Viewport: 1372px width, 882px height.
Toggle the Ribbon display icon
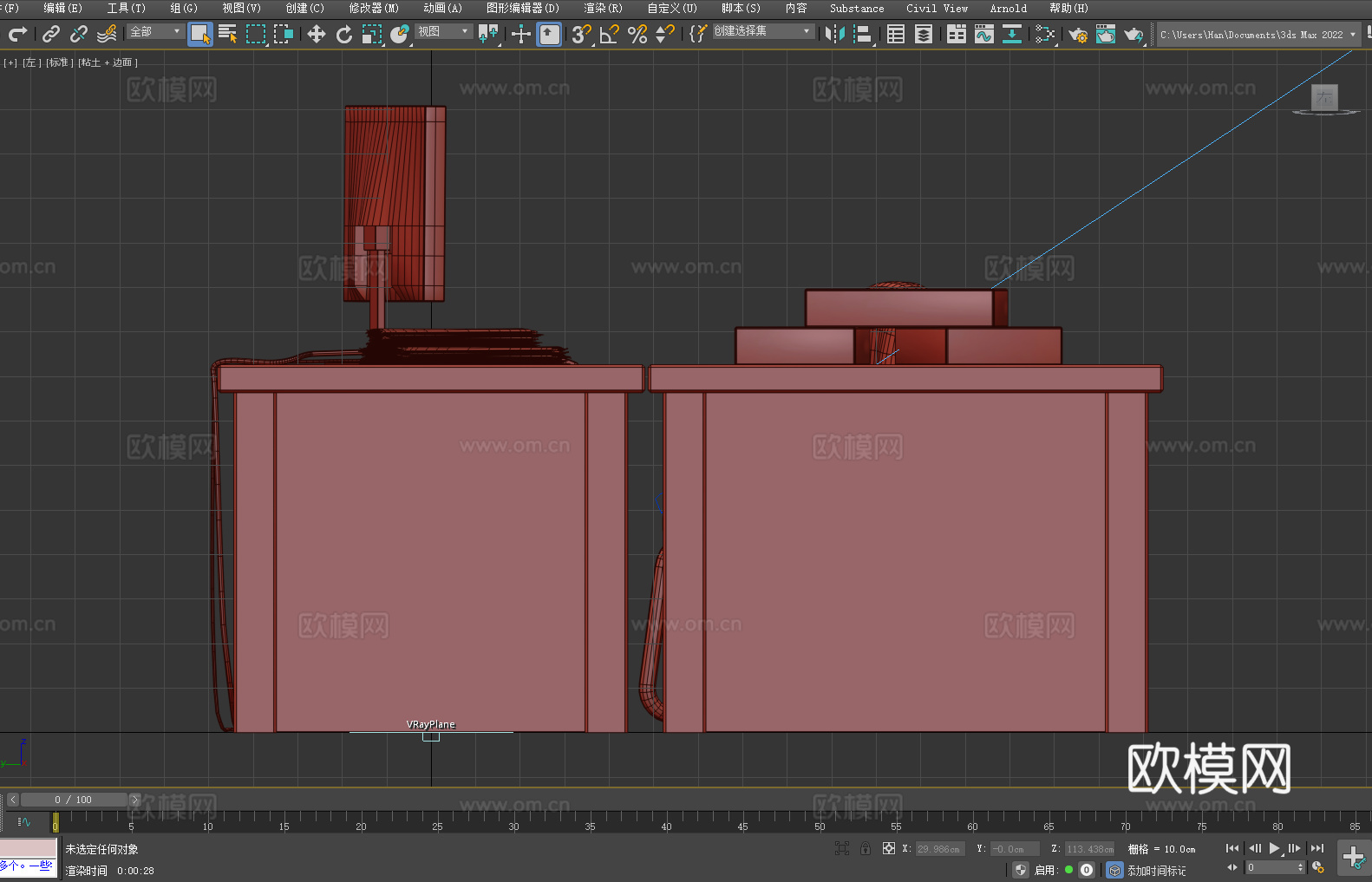(x=957, y=34)
